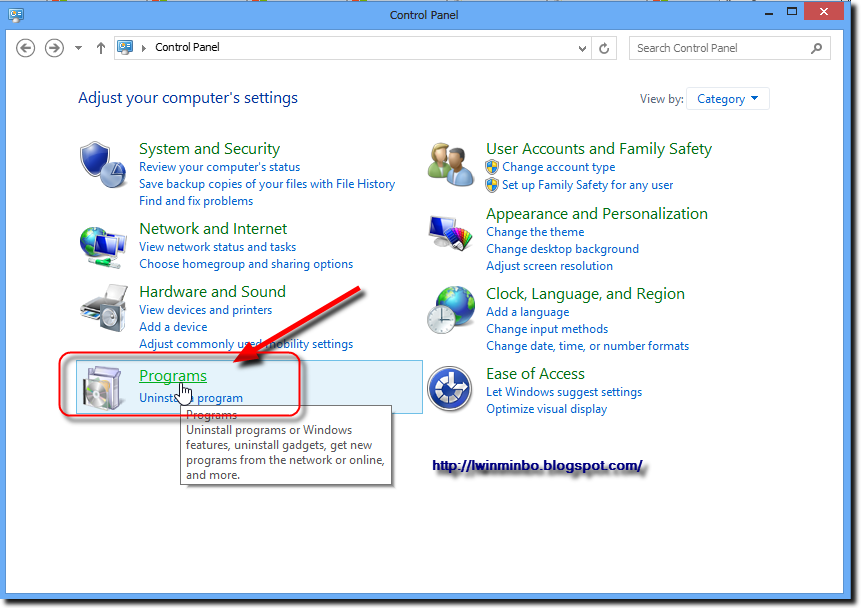Select Find and fix problems
The width and height of the screenshot is (861, 608).
(x=196, y=201)
